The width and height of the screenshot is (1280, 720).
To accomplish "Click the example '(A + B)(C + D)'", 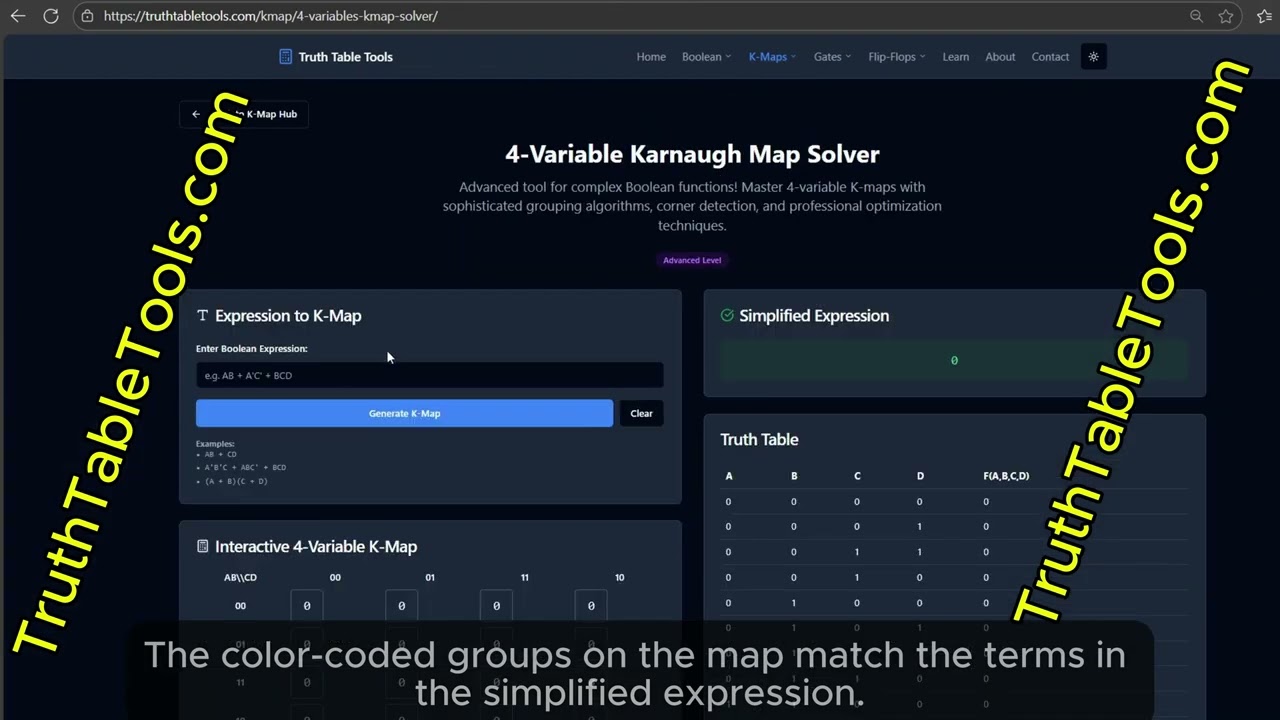I will point(236,481).
